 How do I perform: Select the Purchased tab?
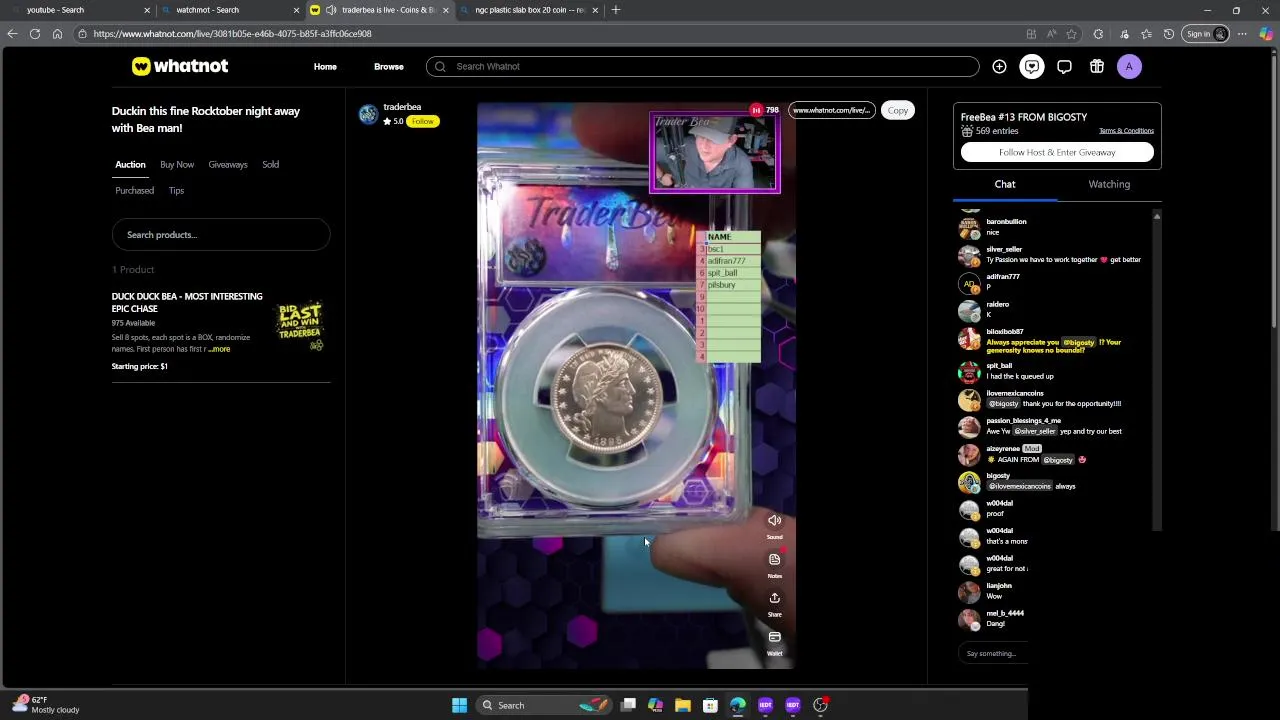coord(134,190)
